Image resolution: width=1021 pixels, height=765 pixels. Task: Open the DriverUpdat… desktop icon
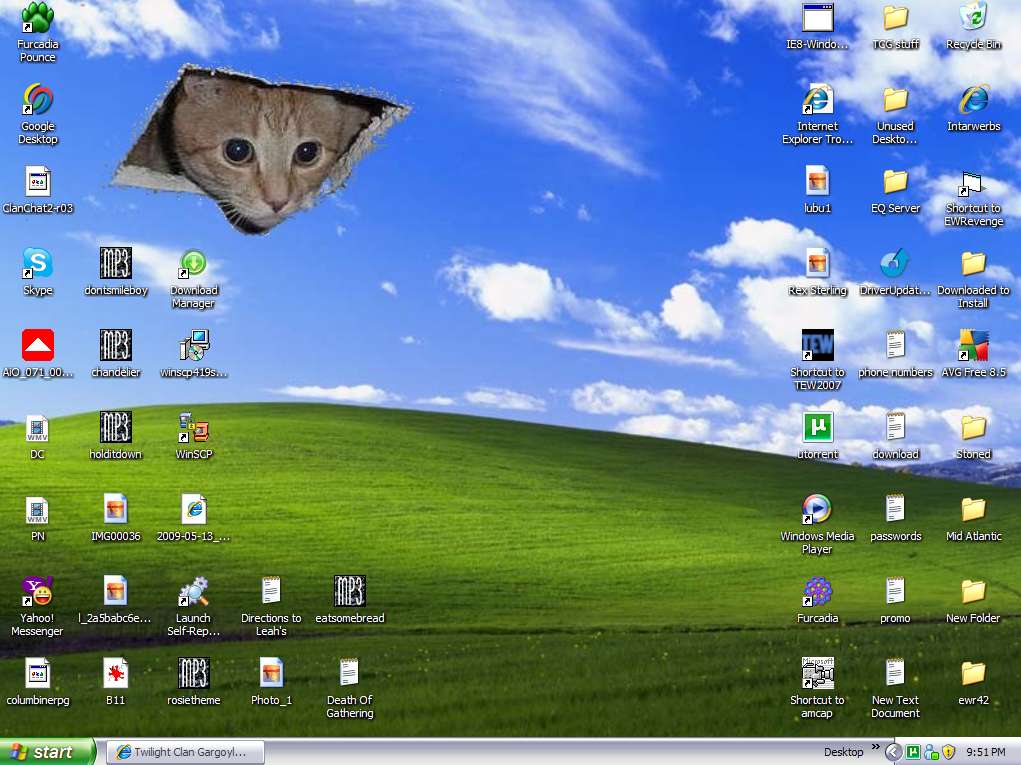tap(896, 264)
